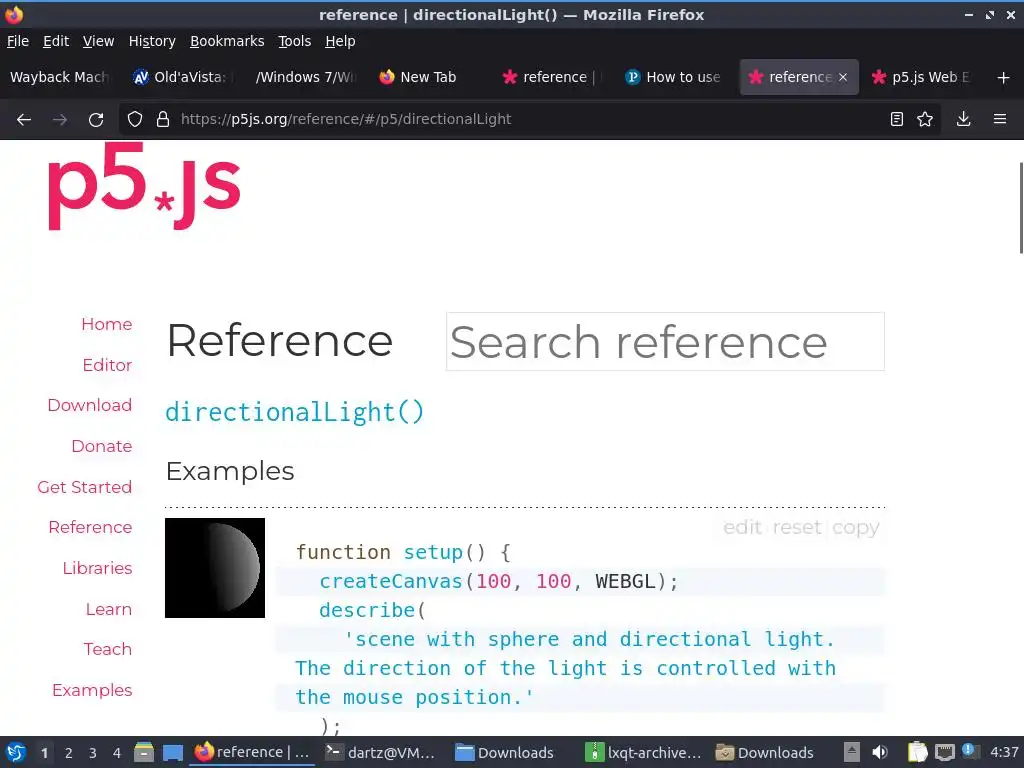Open the Edit menu

[x=56, y=41]
